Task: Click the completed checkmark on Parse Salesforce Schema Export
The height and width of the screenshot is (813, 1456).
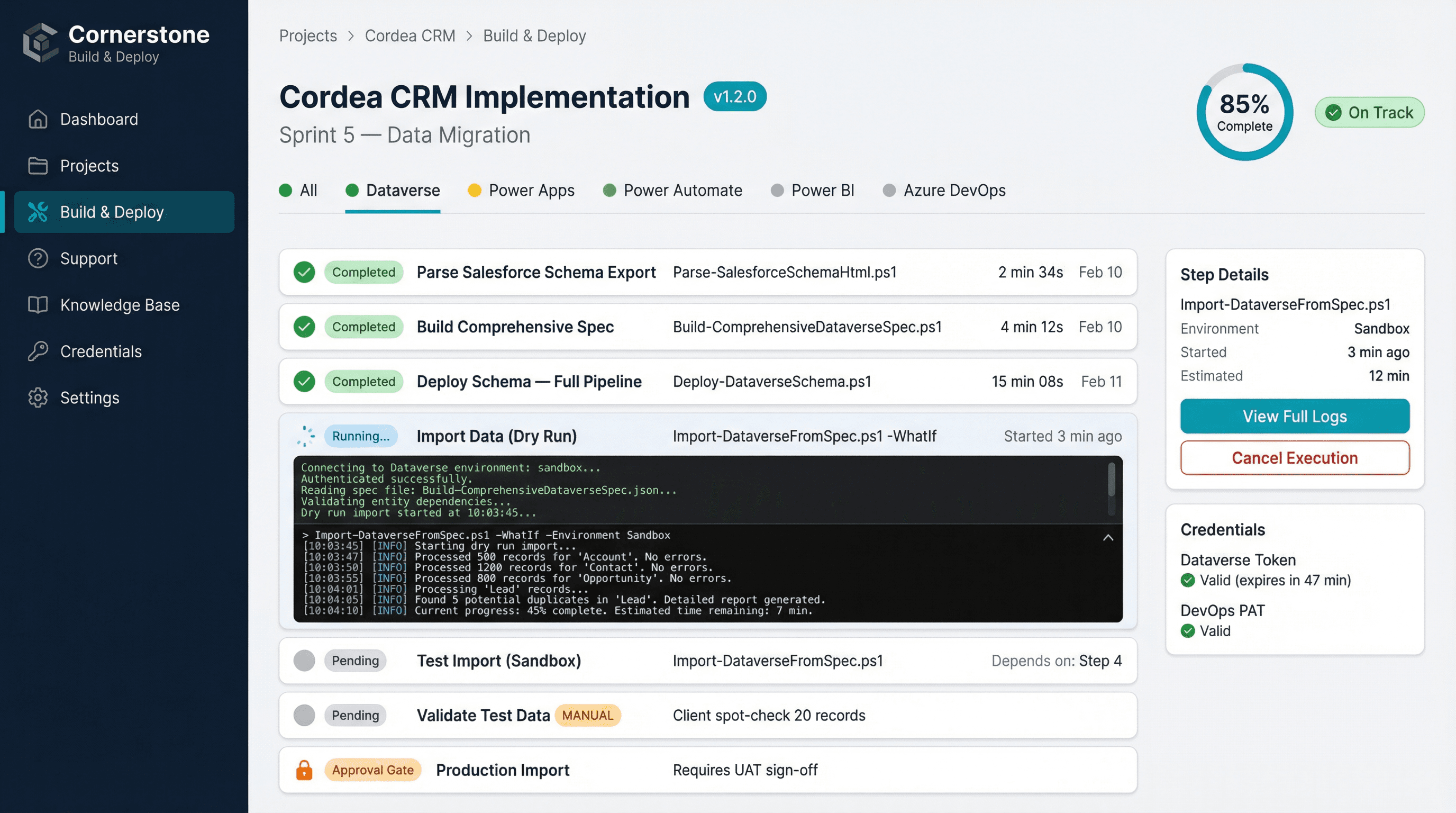Action: (x=304, y=272)
